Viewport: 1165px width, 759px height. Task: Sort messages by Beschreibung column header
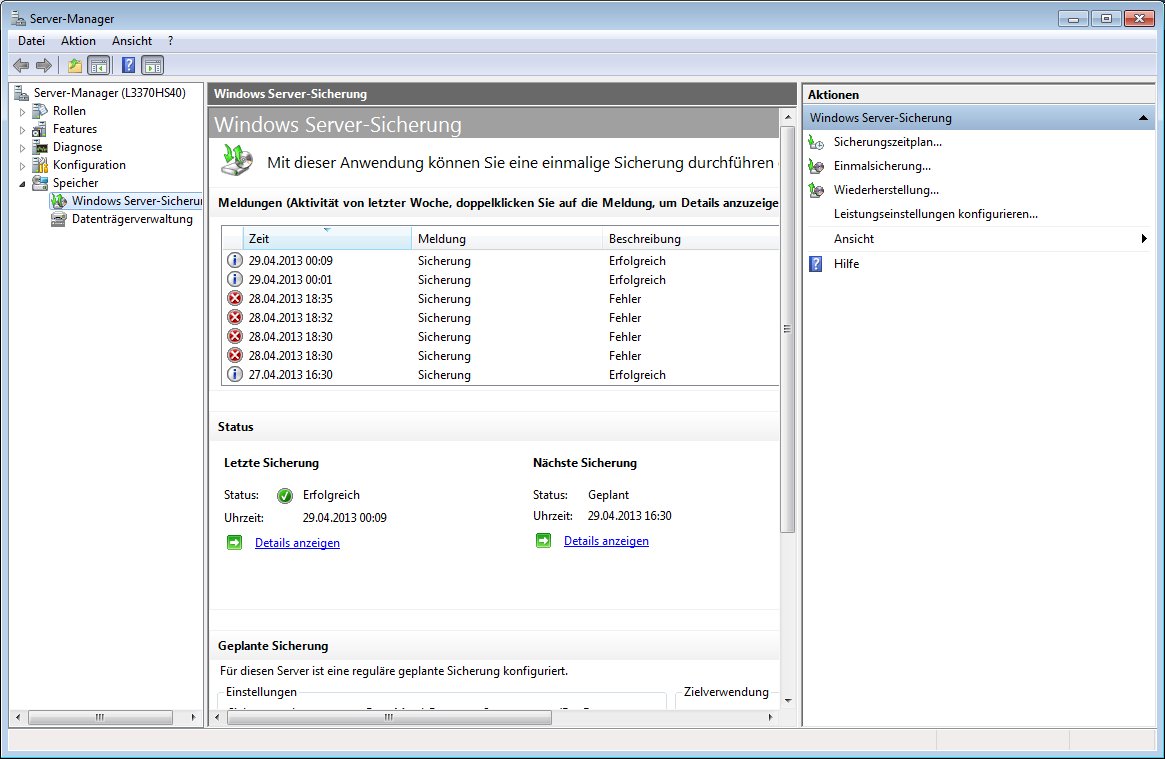690,238
